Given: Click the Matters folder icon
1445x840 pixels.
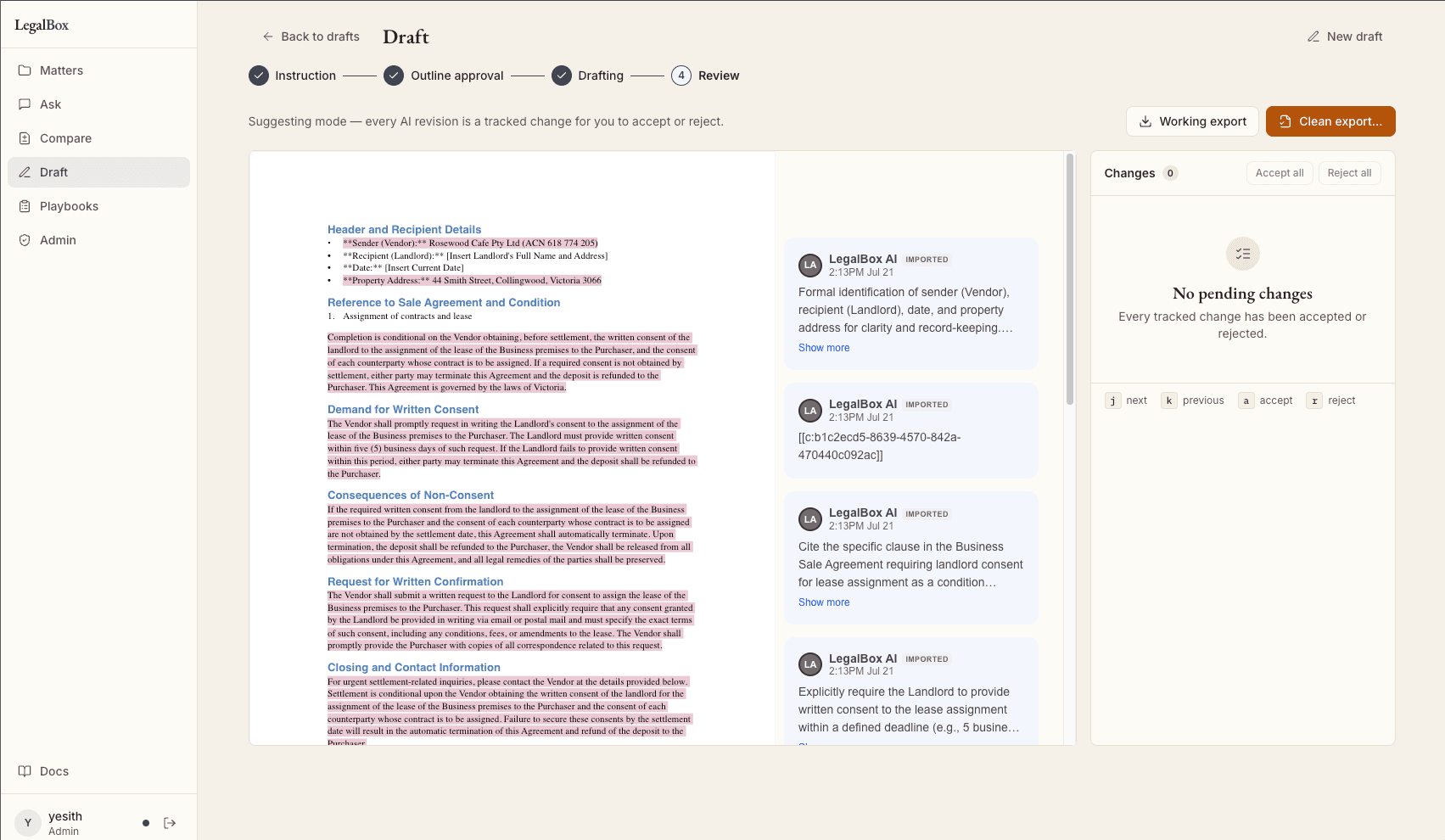Looking at the screenshot, I should tap(25, 70).
